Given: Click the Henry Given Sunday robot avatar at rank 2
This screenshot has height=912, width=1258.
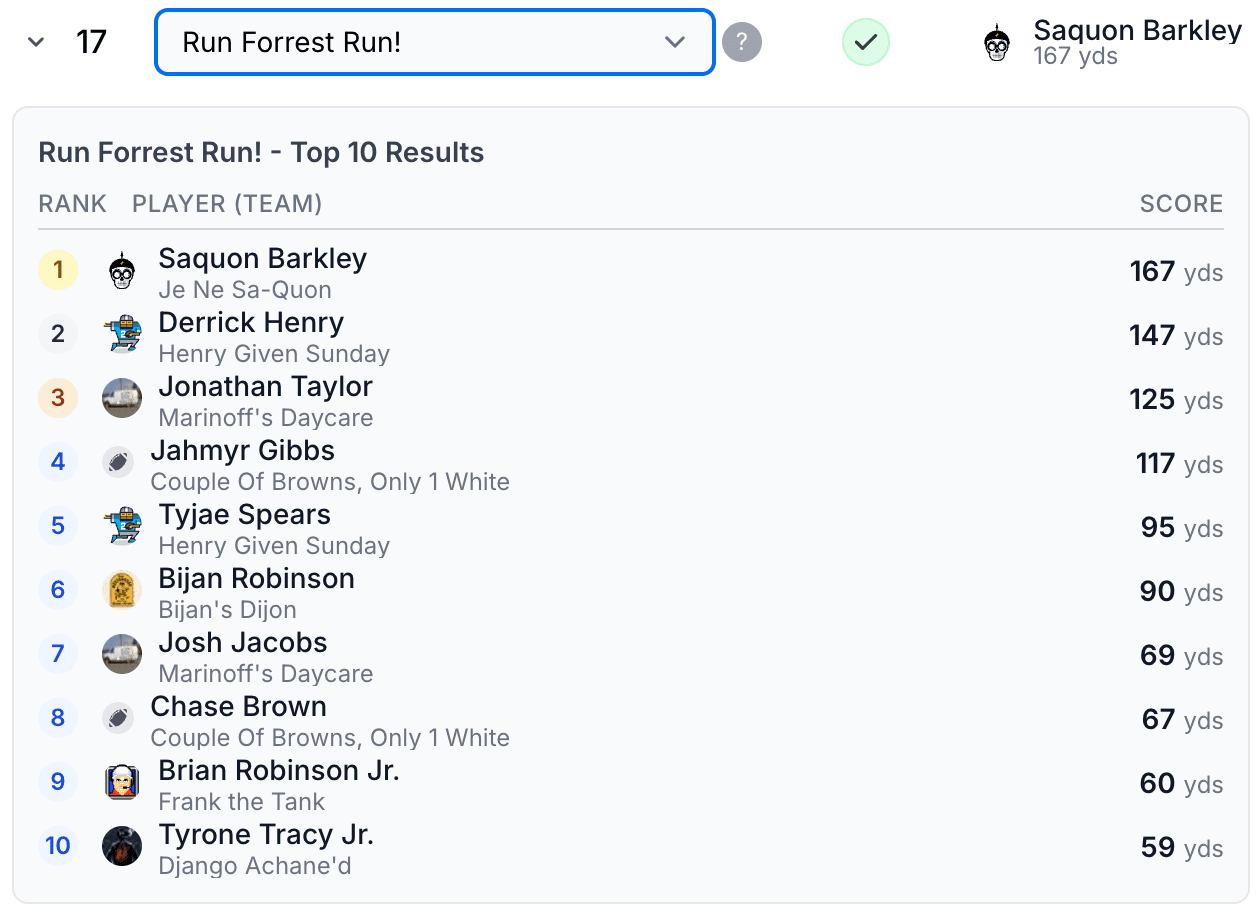Looking at the screenshot, I should (x=121, y=334).
